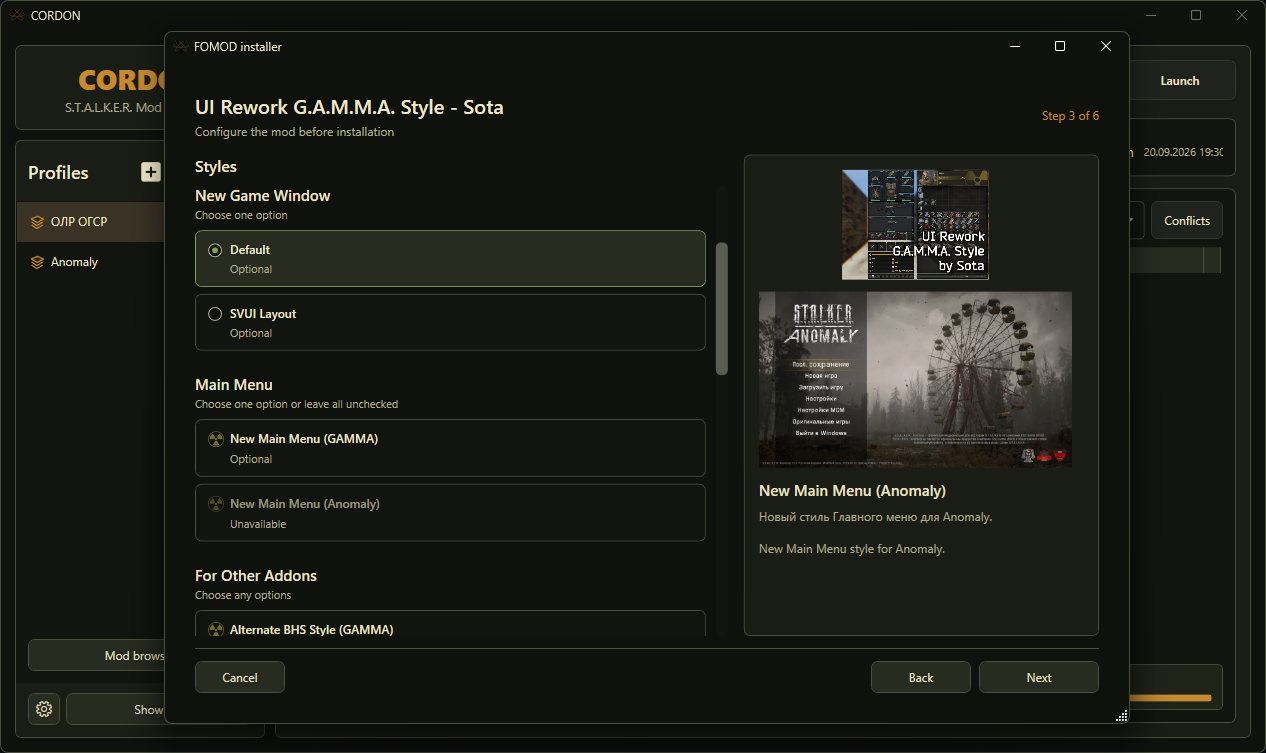
Task: Click the CORDON app title icon
Action: tap(16, 15)
